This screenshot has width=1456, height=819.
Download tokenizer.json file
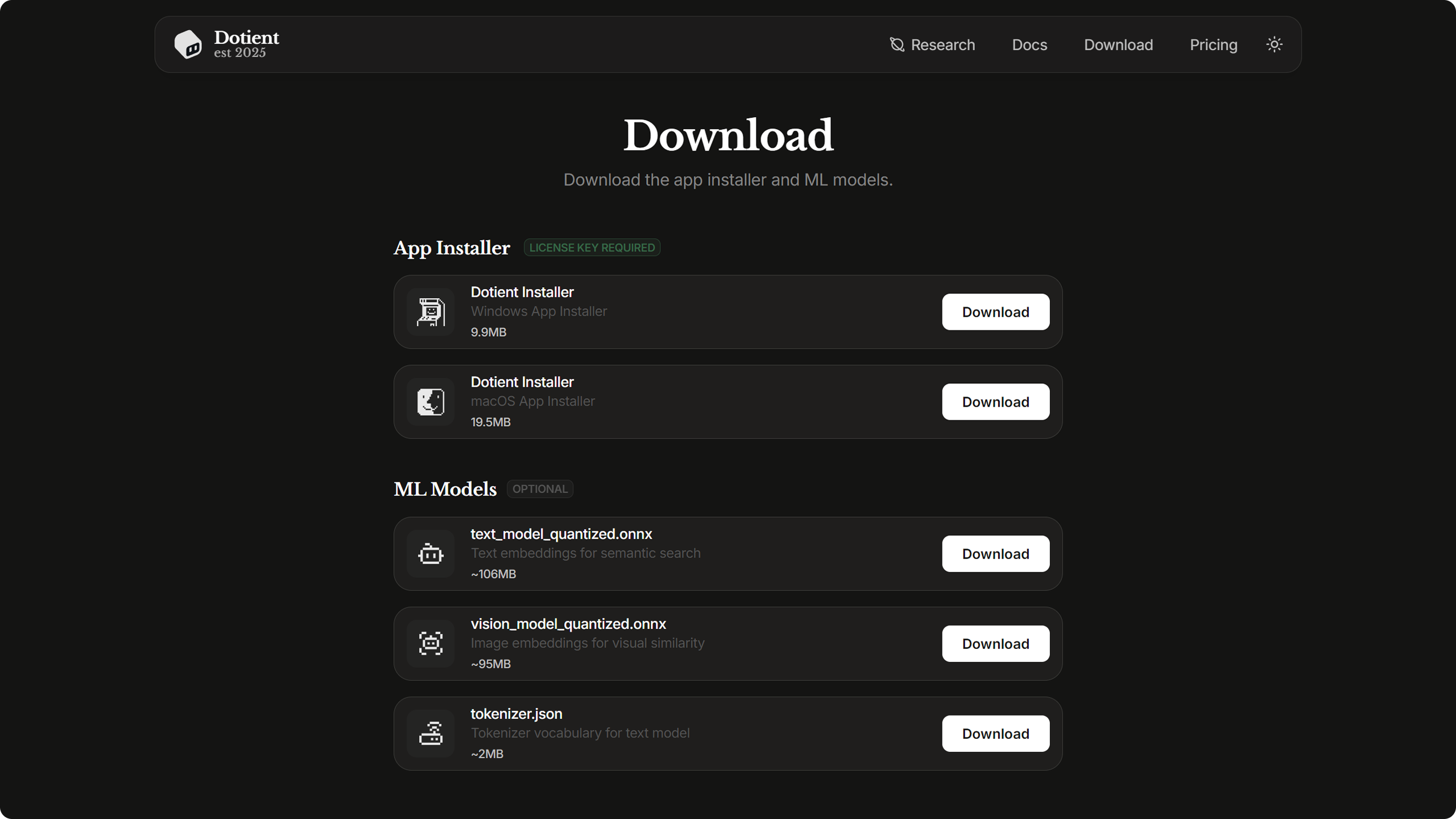pos(995,733)
